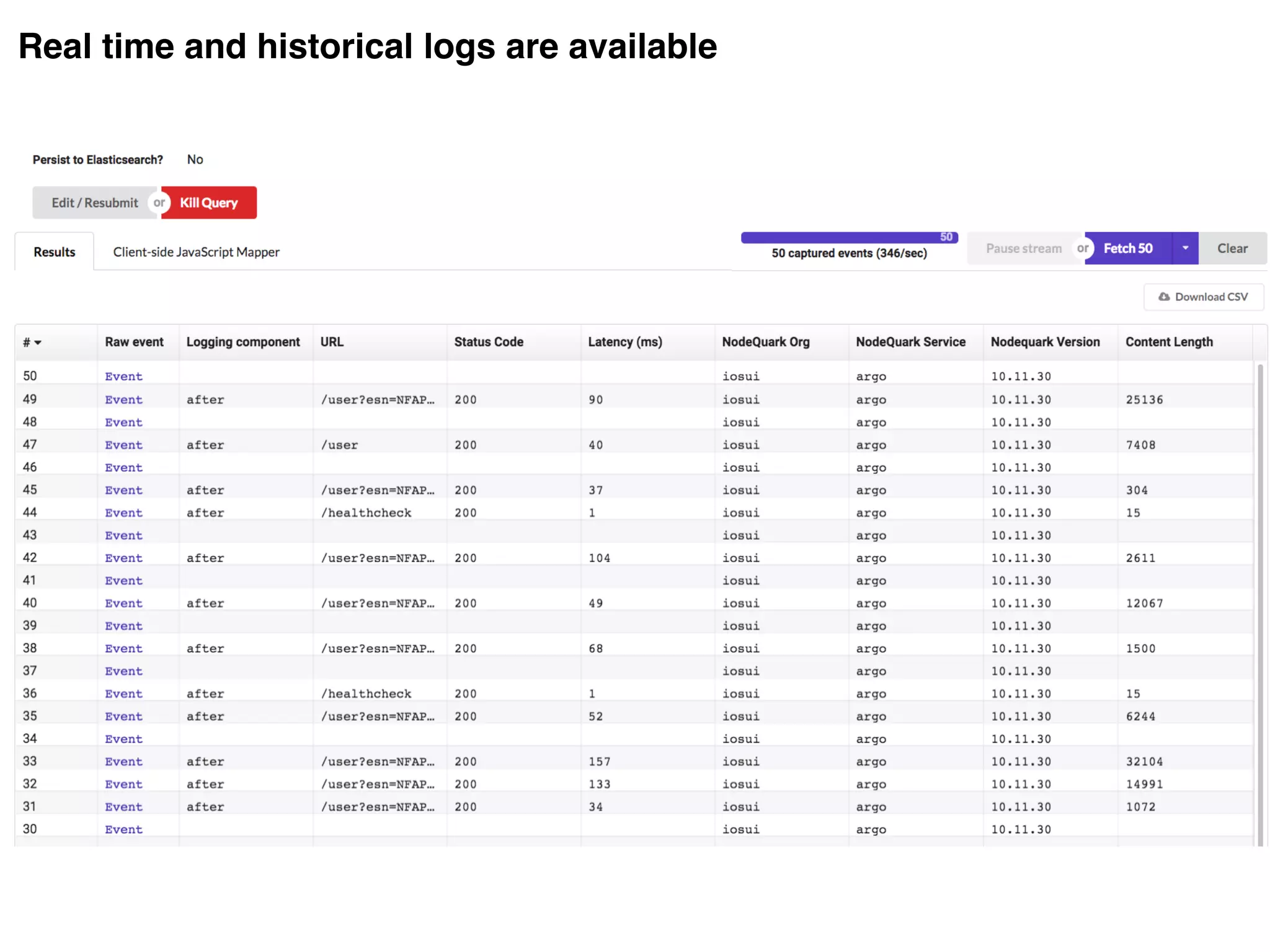The image size is (1270, 952).
Task: Click the Download CSV cloud icon
Action: 1164,297
